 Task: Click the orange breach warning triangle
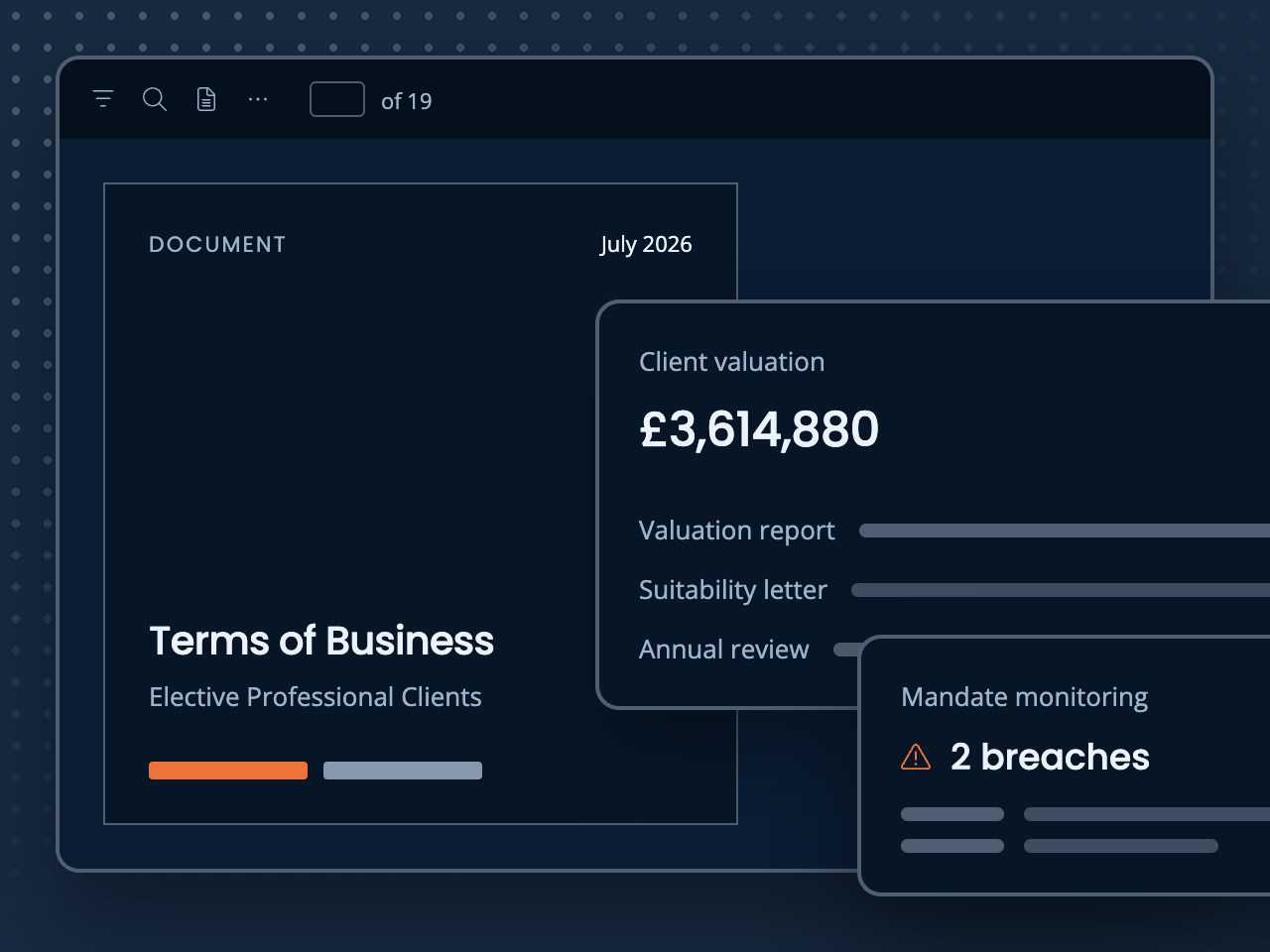pyautogui.click(x=916, y=758)
